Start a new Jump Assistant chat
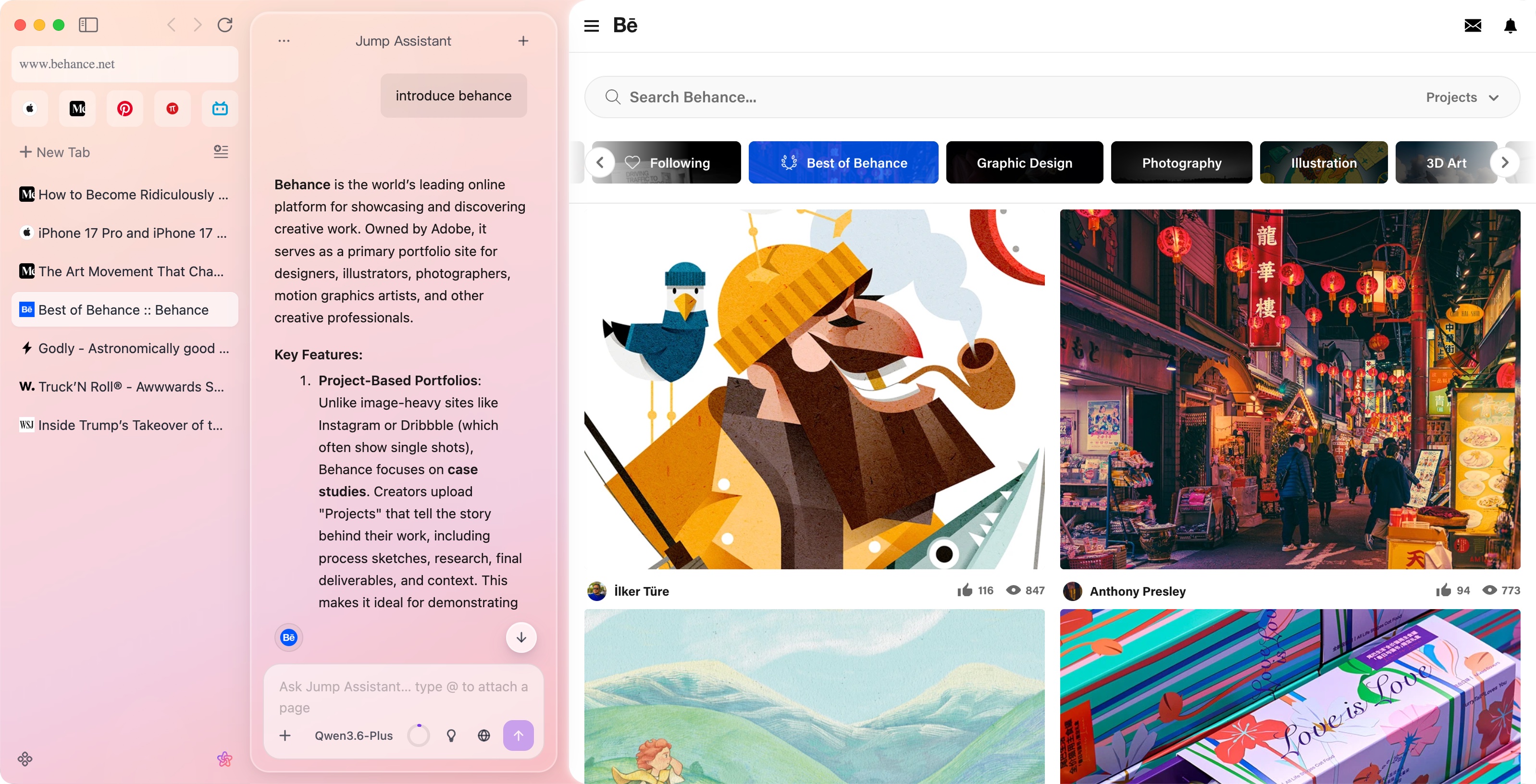Screen dimensions: 1536x784 click(523, 40)
